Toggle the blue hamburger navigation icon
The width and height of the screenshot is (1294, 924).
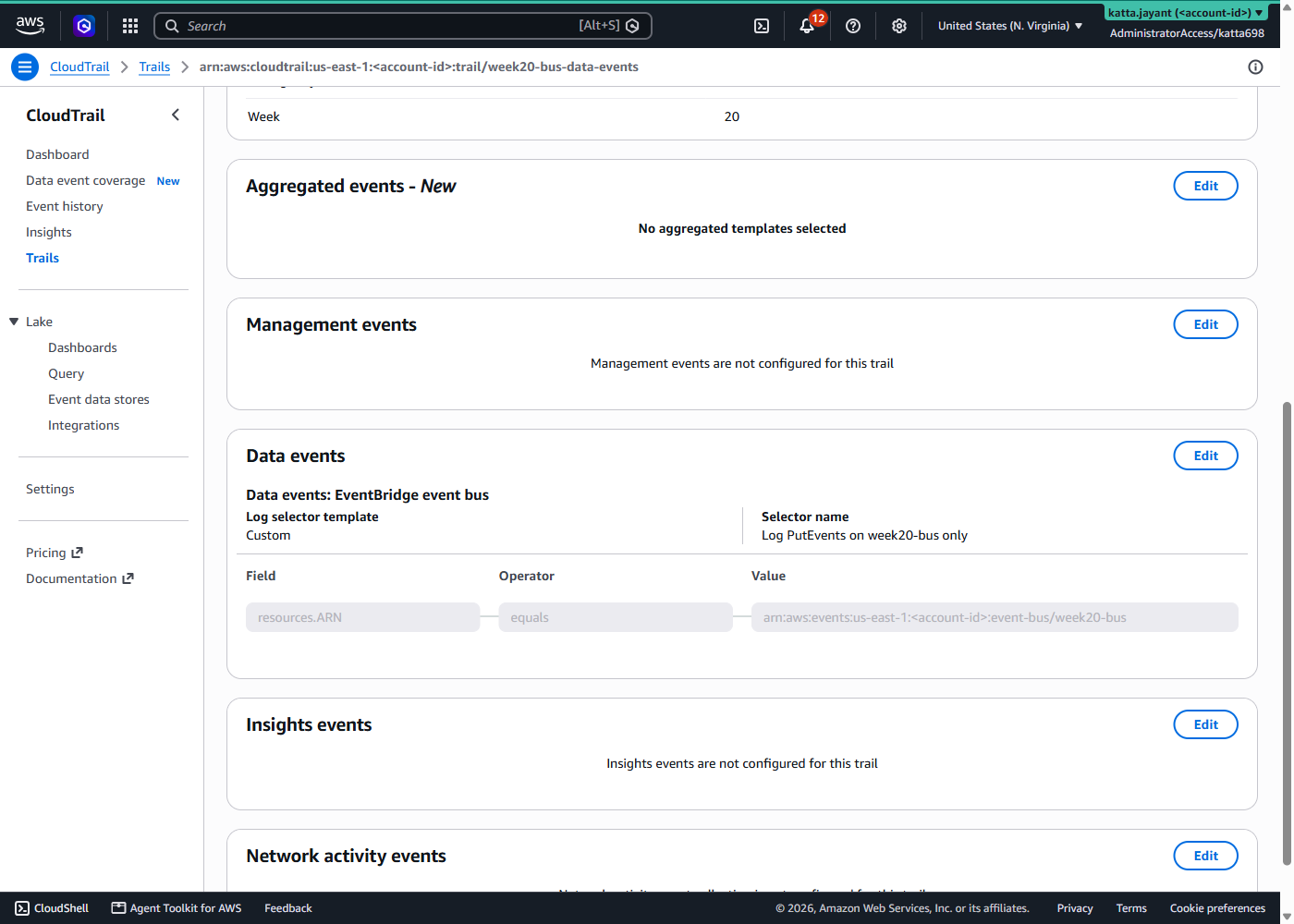click(x=25, y=67)
